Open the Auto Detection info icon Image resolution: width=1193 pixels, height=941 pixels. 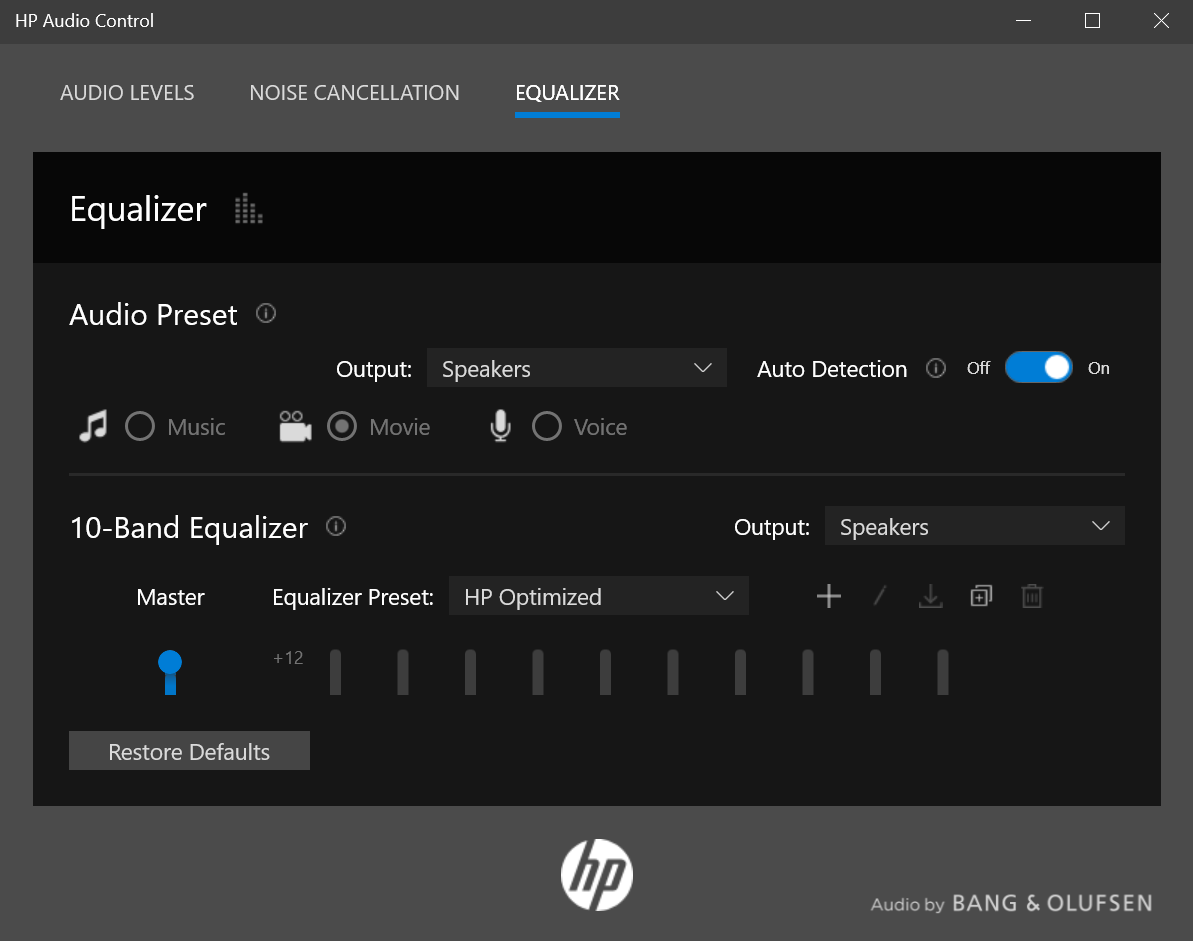[x=936, y=369]
